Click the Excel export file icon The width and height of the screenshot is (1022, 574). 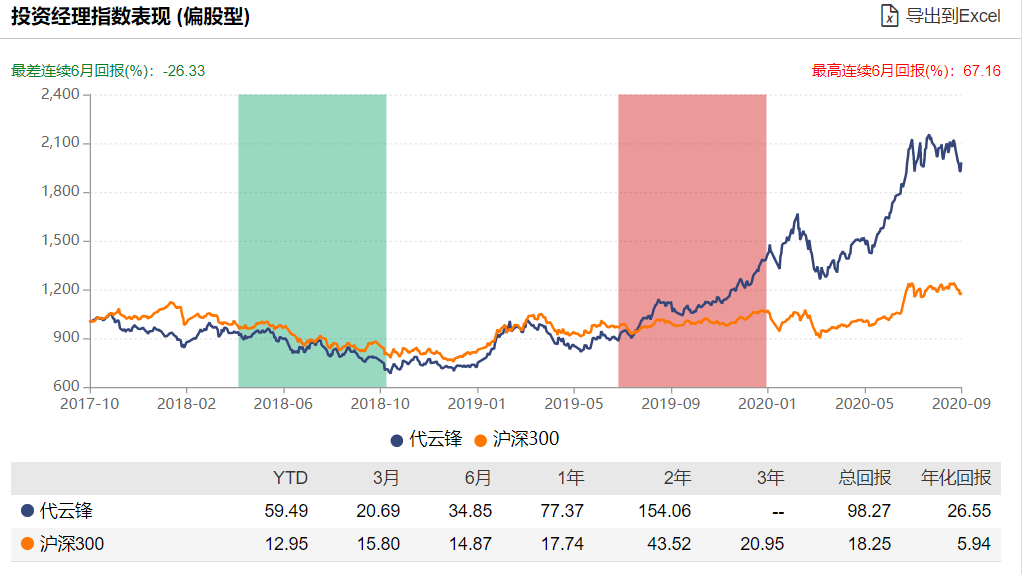[889, 16]
